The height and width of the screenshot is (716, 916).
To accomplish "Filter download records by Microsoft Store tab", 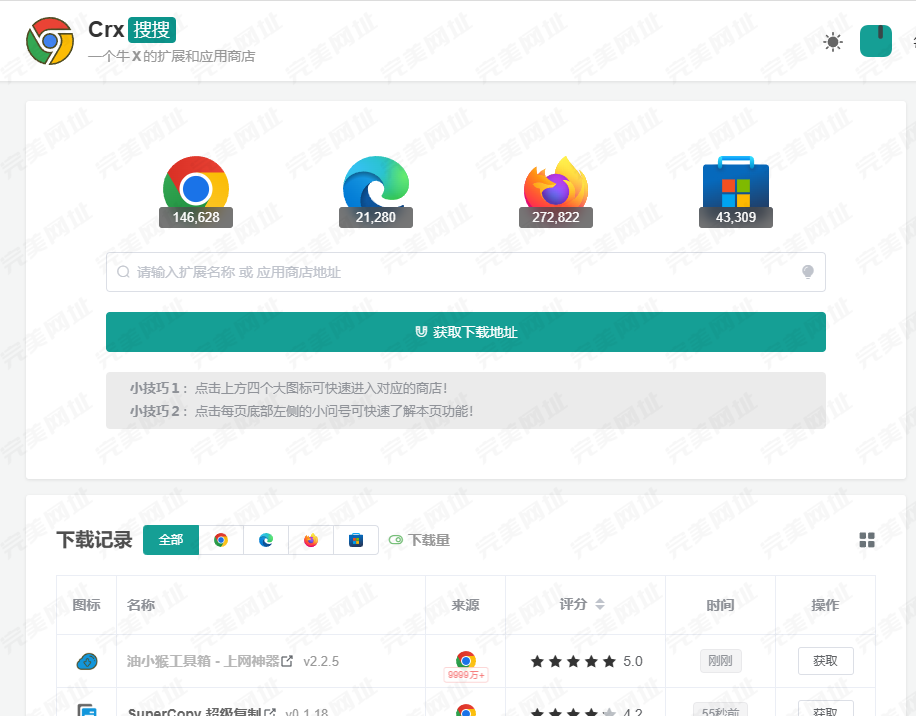I will click(x=356, y=540).
